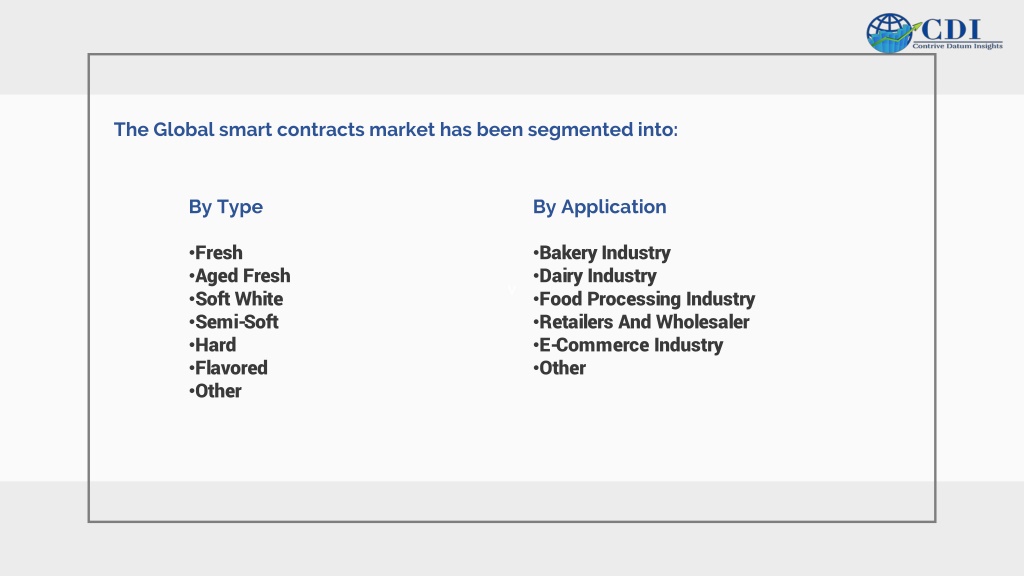Select the slide heading about smart contracts market

(396, 129)
